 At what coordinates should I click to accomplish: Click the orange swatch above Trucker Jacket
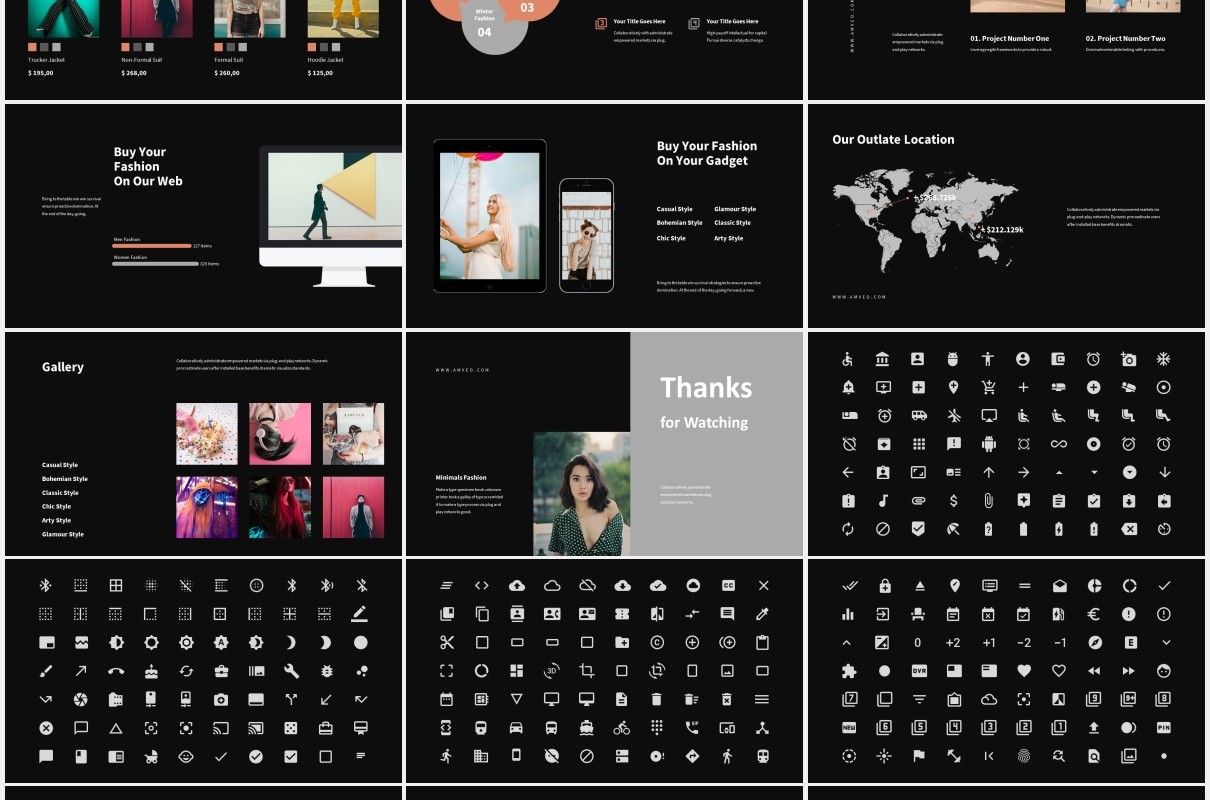point(32,47)
